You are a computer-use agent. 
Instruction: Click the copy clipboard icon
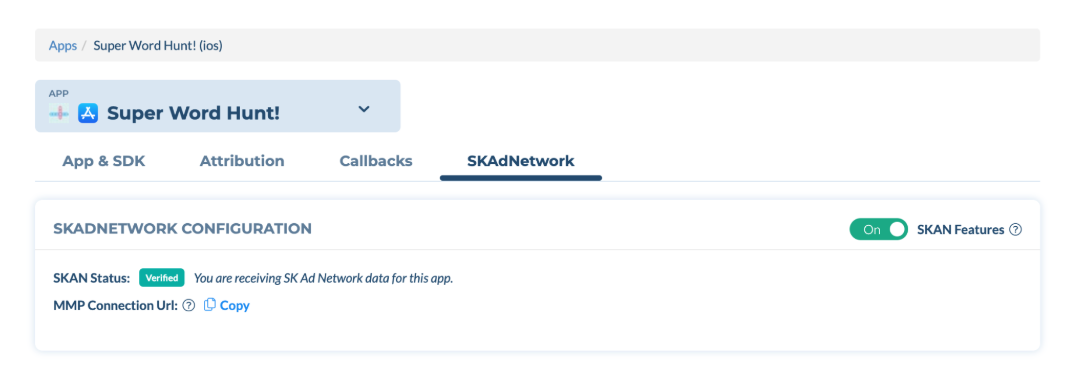click(x=210, y=305)
